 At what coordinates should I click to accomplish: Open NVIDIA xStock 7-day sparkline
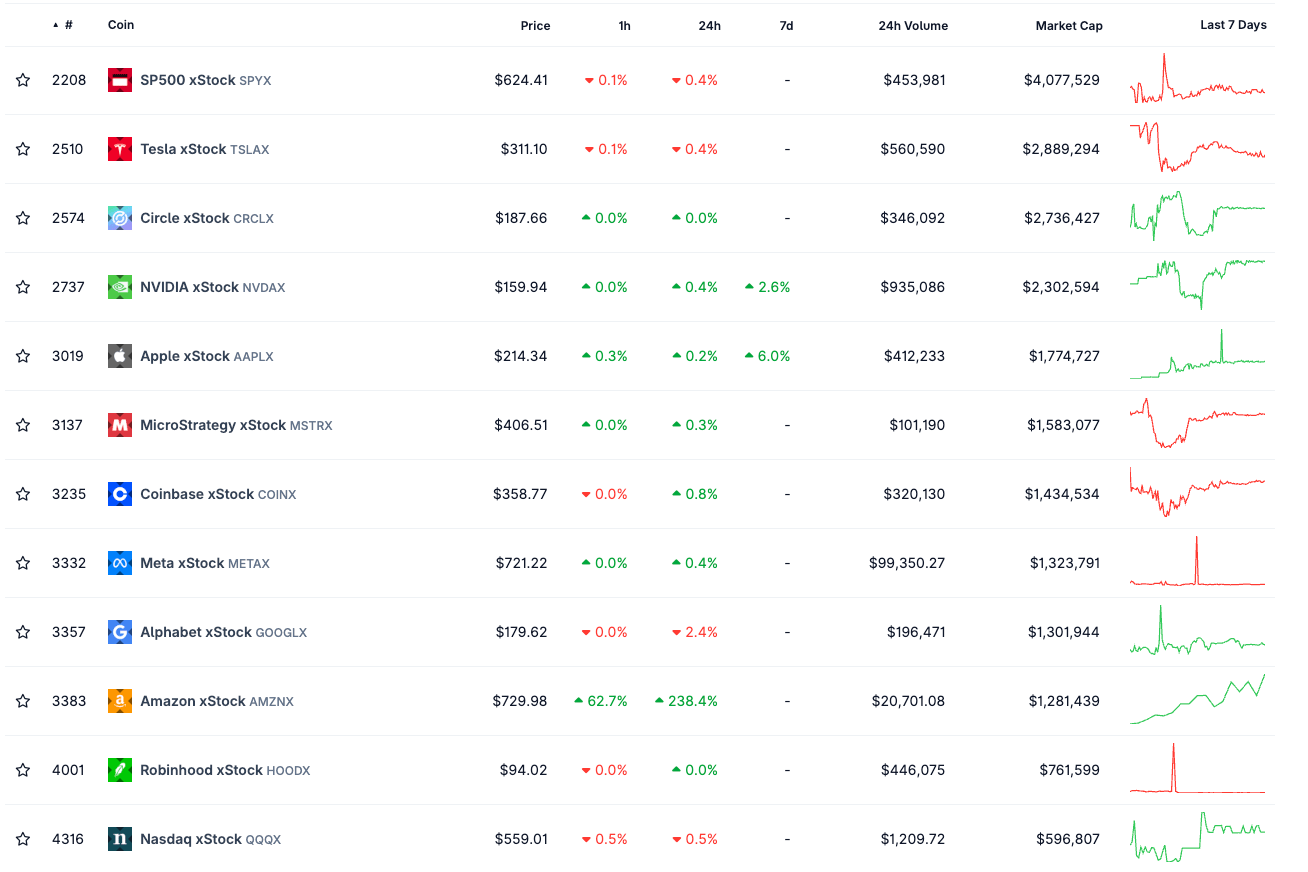1197,285
